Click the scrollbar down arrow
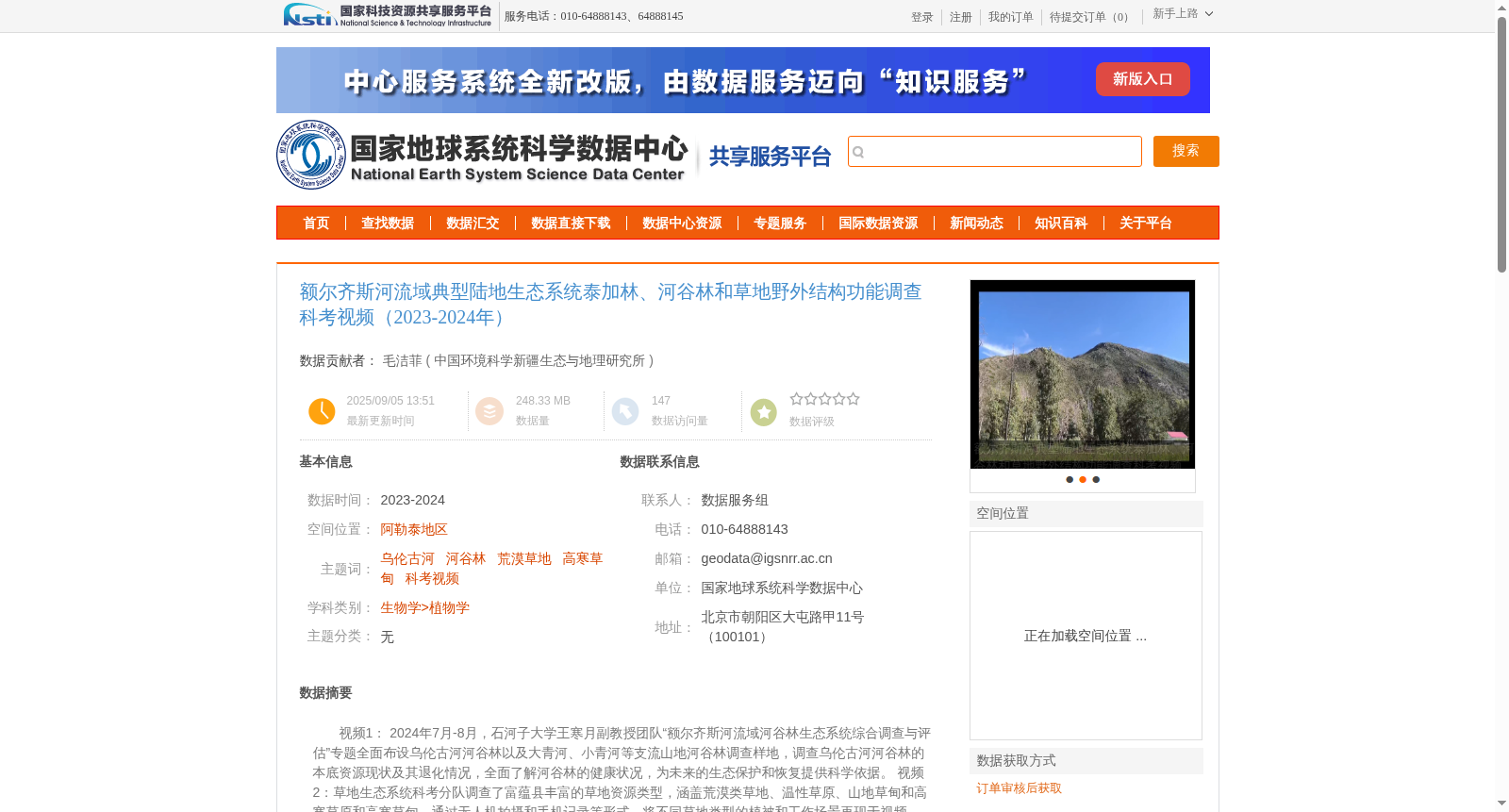The image size is (1509, 812). pos(1501,804)
